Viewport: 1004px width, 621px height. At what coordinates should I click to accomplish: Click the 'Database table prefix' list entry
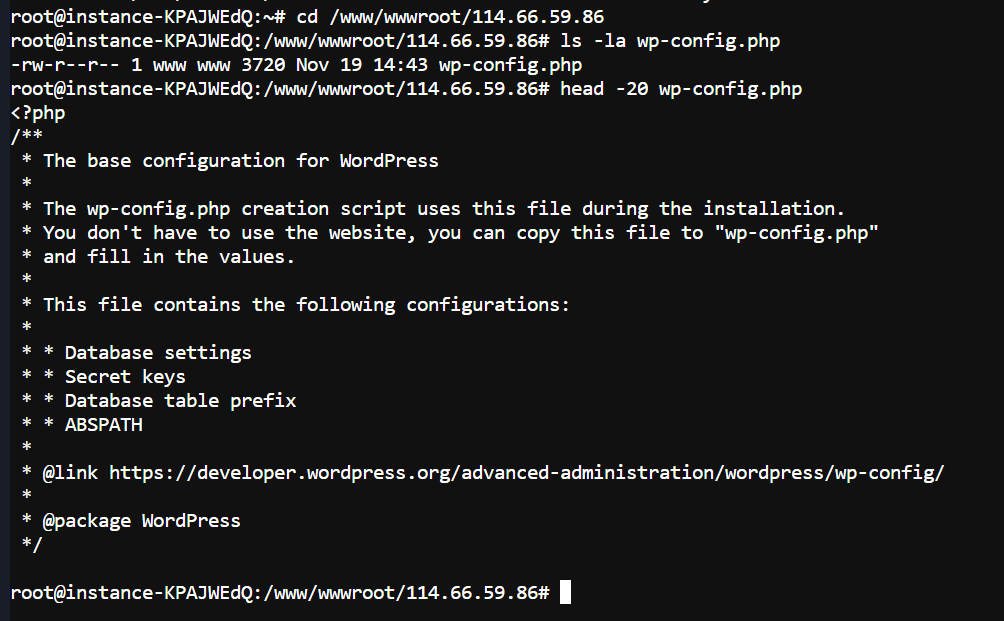[180, 401]
